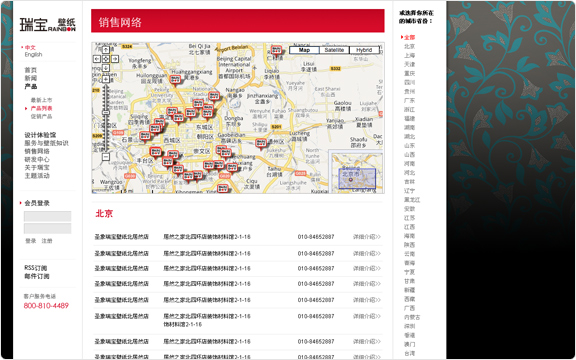The image size is (576, 360).
Task: Open 邮件订阅 email subscription
Action: pos(37,276)
